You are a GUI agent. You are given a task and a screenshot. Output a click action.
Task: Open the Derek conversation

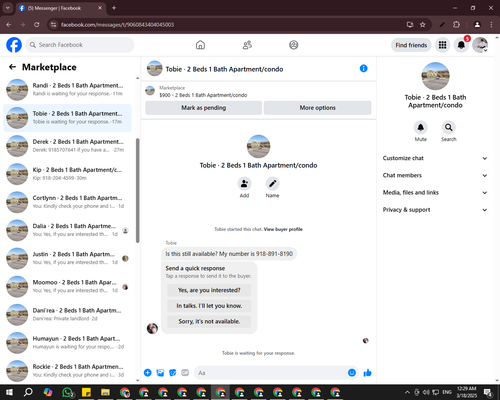(67, 146)
